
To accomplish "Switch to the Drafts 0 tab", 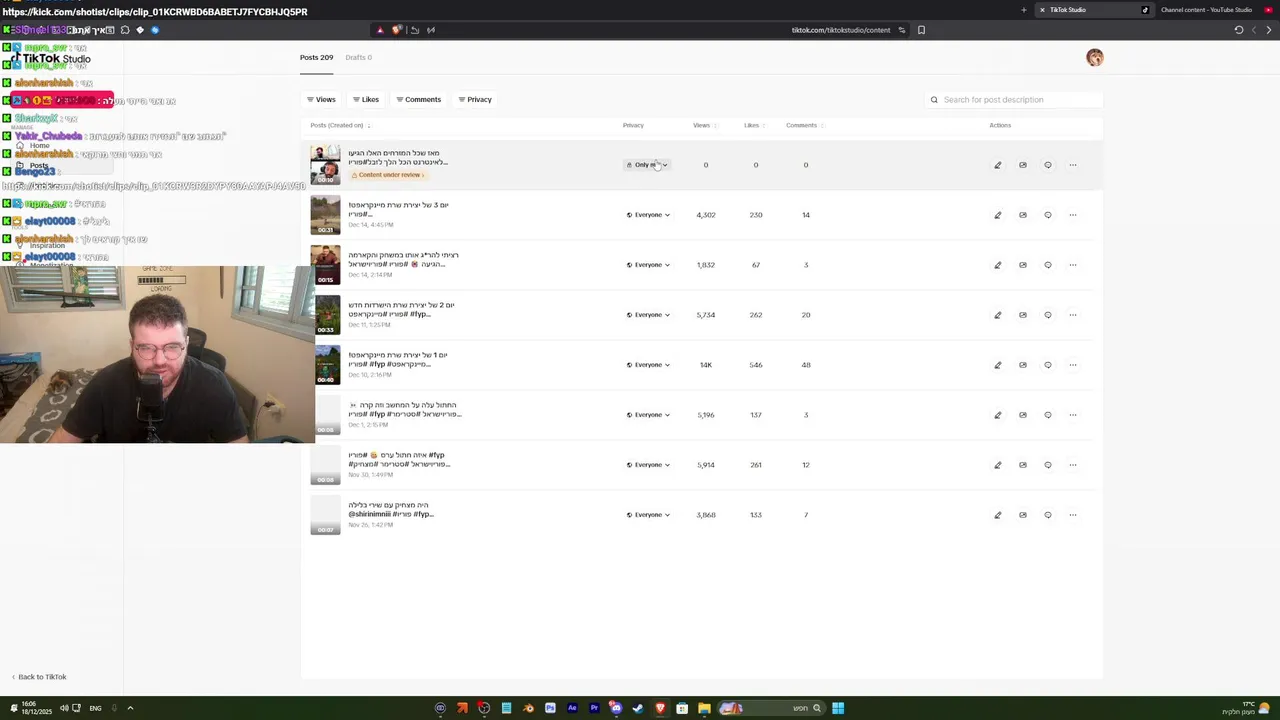I will (x=358, y=57).
